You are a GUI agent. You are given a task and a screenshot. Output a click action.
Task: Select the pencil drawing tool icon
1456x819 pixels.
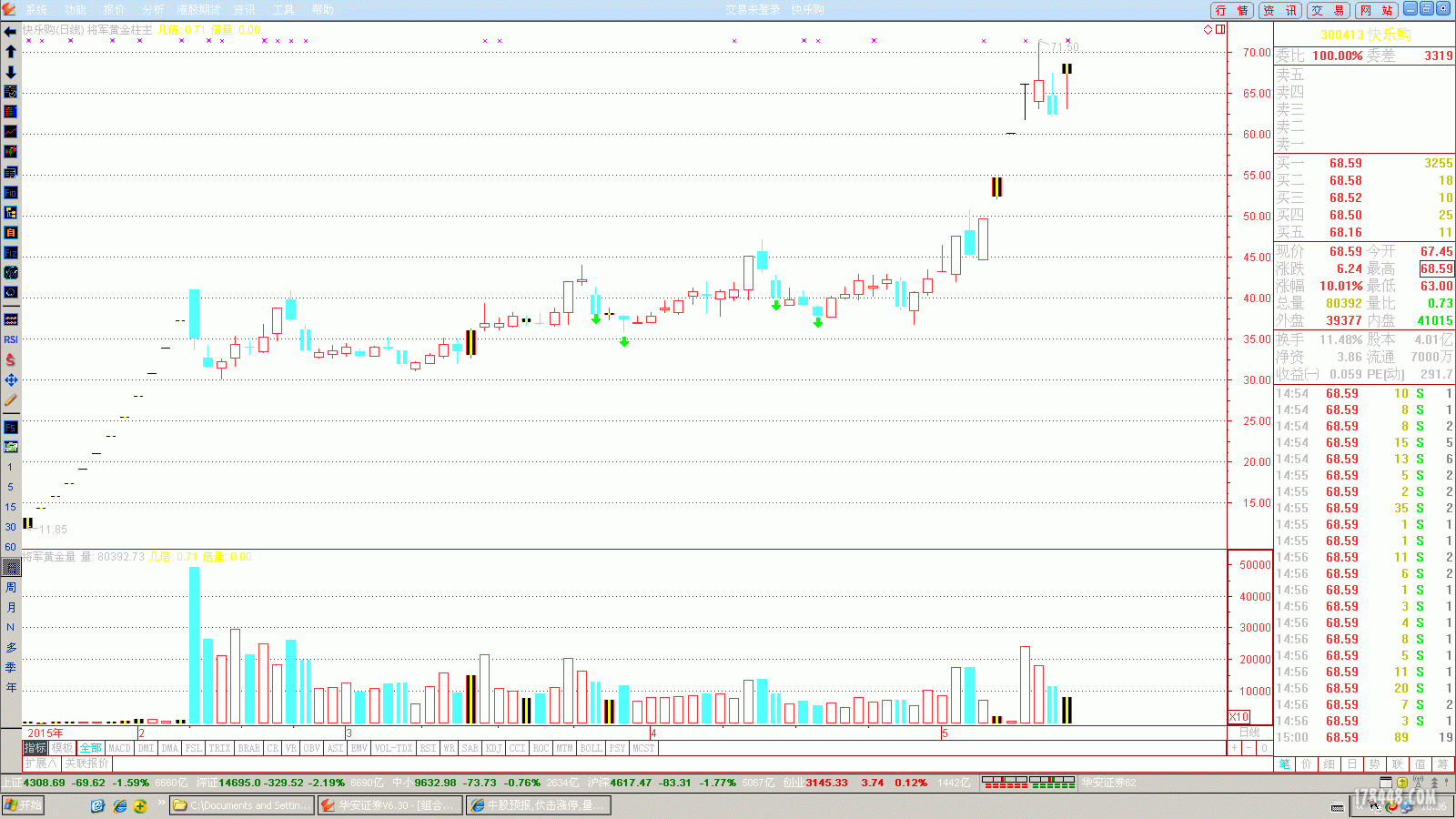point(10,399)
